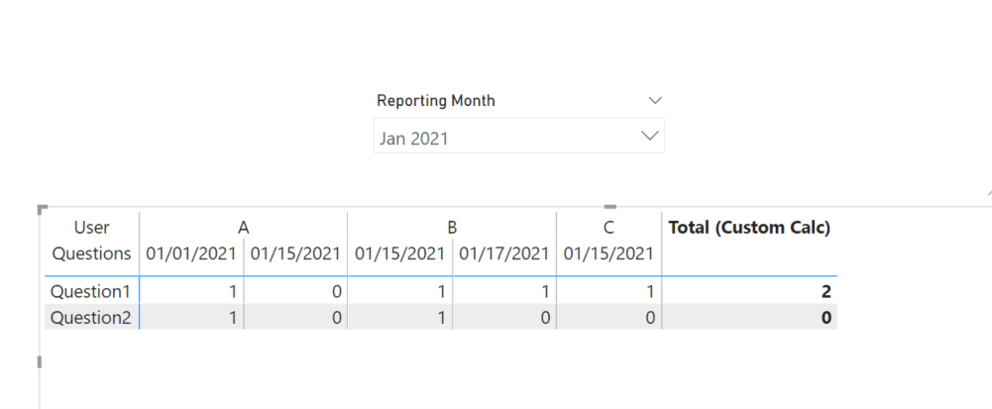Click Question2 value under B 01/15/2021
Image resolution: width=992 pixels, height=409 pixels.
[442, 318]
